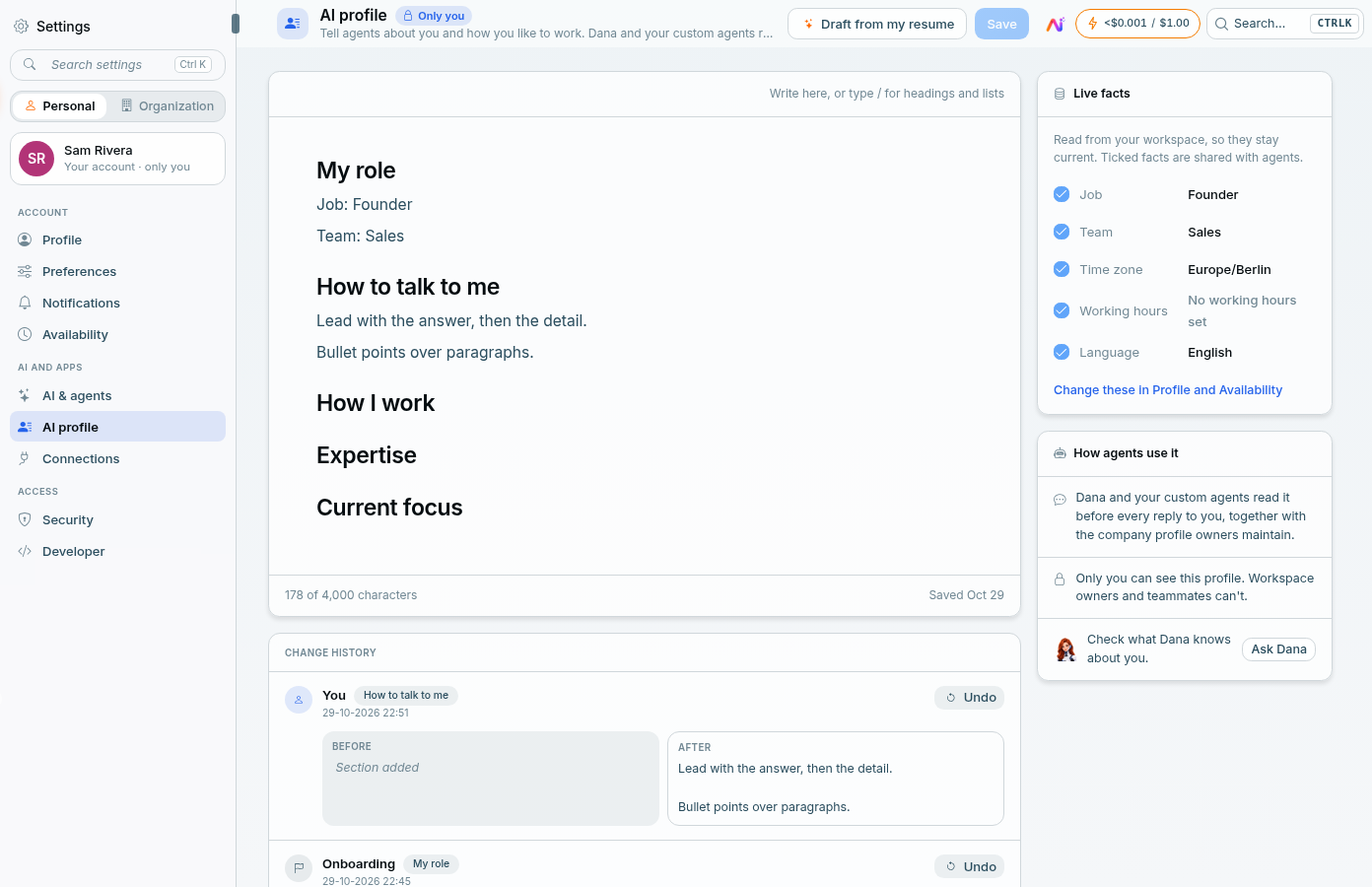Open Security settings

tap(117, 519)
